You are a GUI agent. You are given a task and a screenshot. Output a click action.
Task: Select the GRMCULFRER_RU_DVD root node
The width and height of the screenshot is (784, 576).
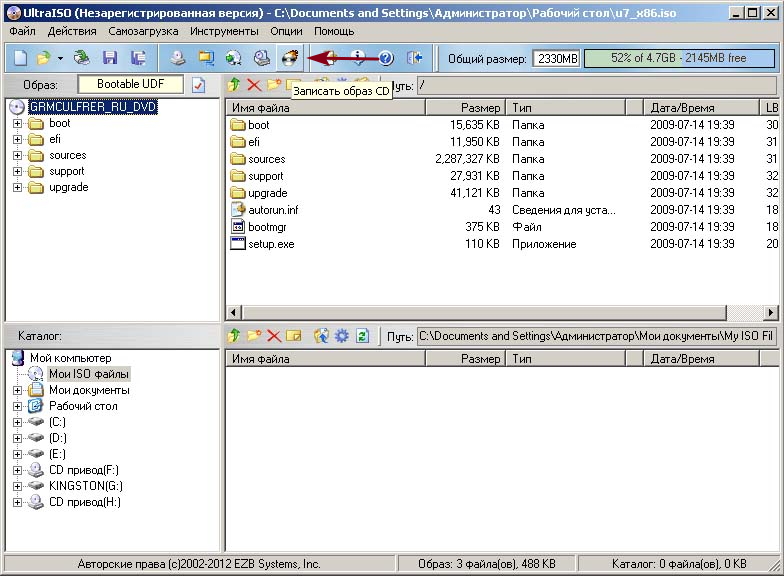coord(93,107)
